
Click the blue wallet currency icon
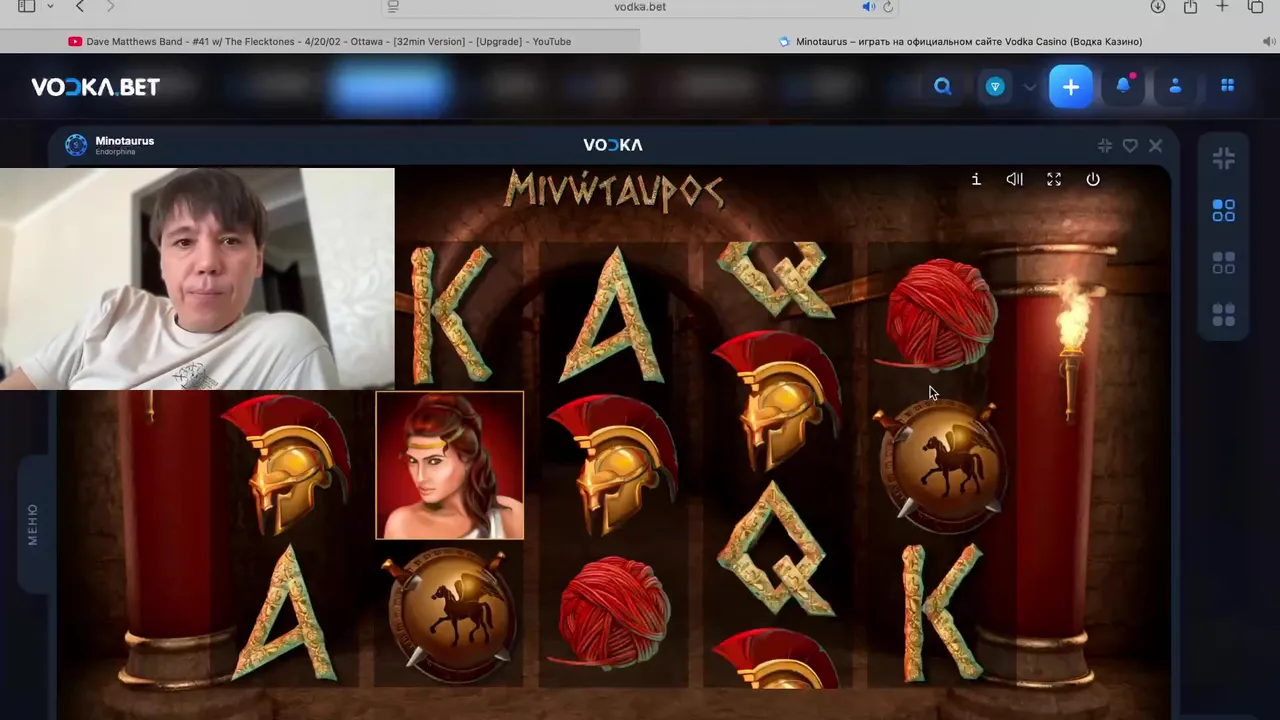[x=995, y=87]
